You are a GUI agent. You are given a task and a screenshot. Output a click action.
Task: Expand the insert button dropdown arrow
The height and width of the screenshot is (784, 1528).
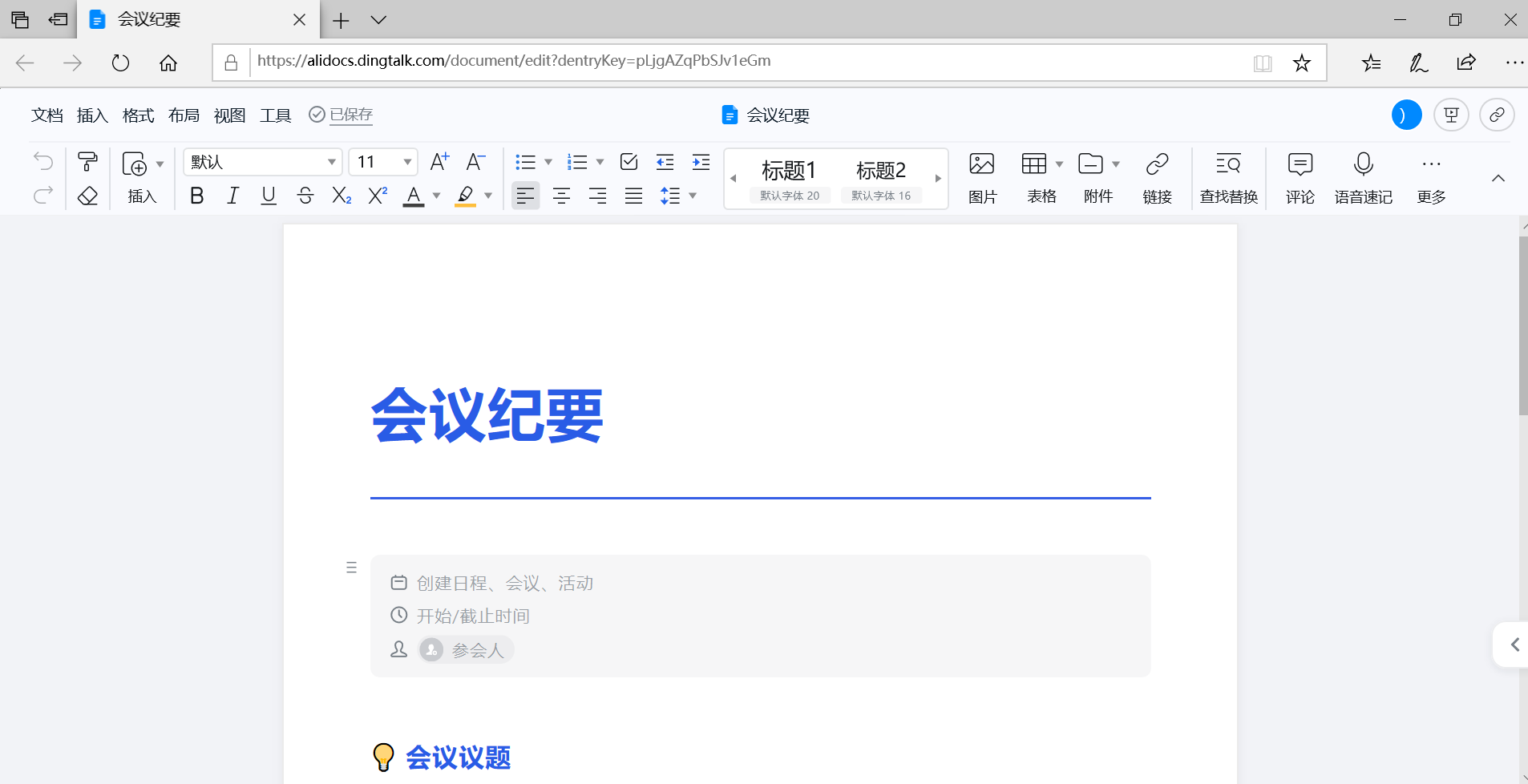[160, 164]
